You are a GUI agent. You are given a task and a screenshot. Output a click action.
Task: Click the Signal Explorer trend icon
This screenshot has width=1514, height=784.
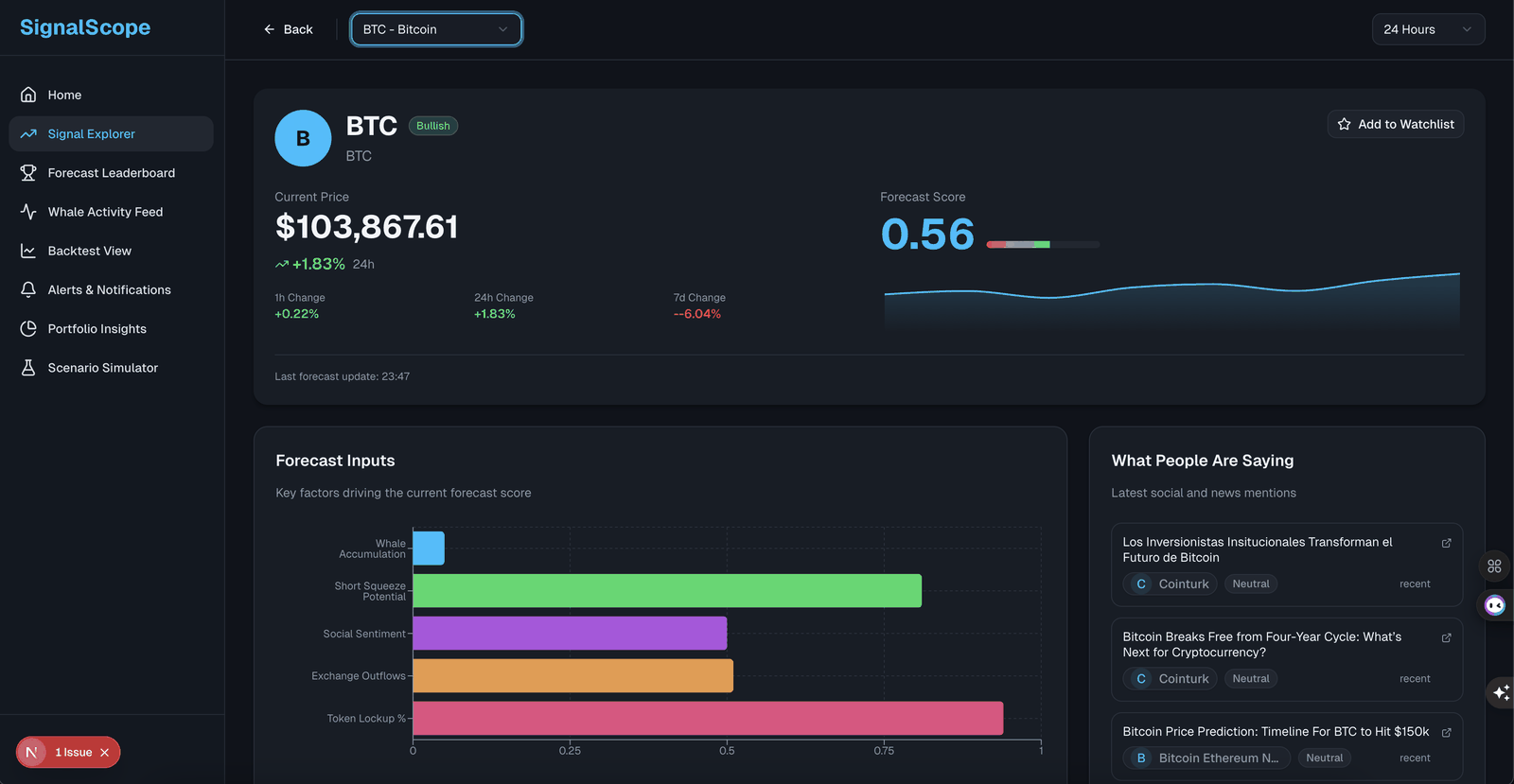(28, 133)
